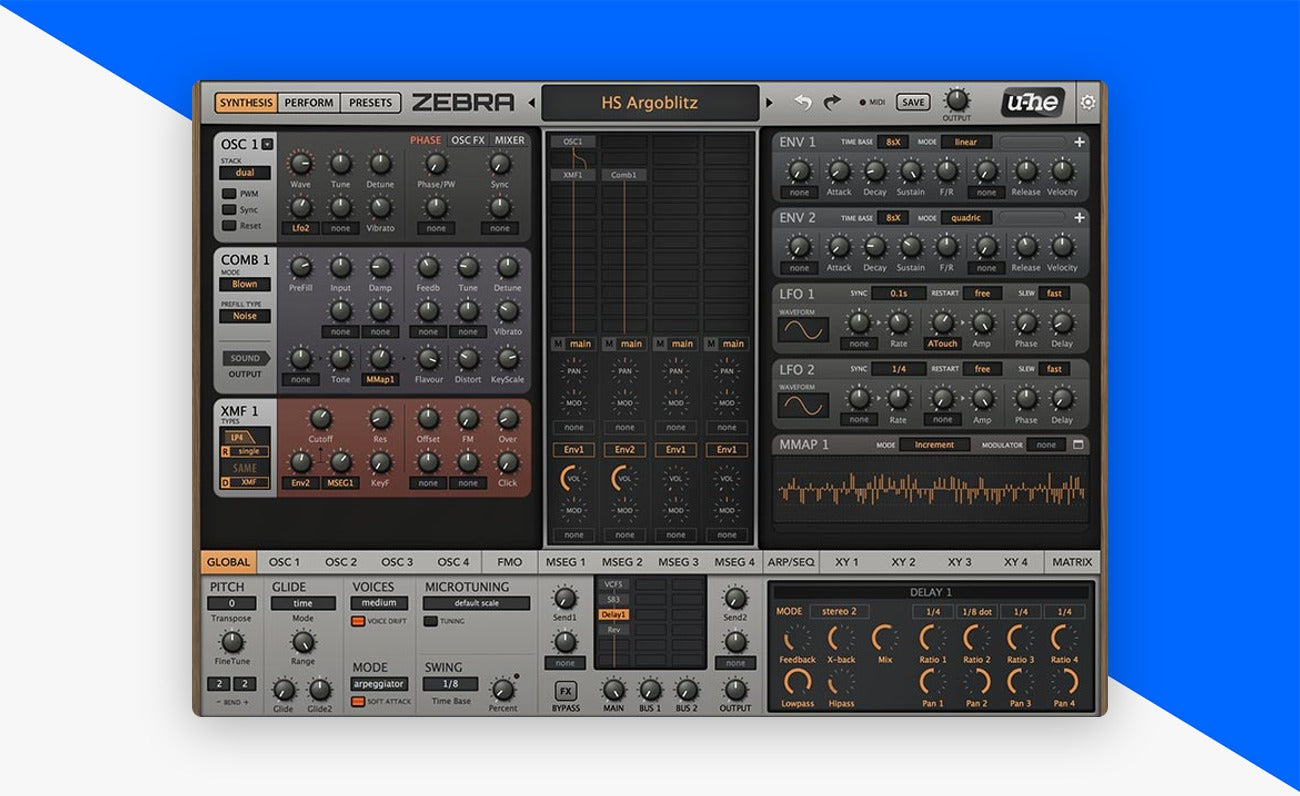This screenshot has width=1300, height=796.
Task: Click the undo arrow icon
Action: 803,102
